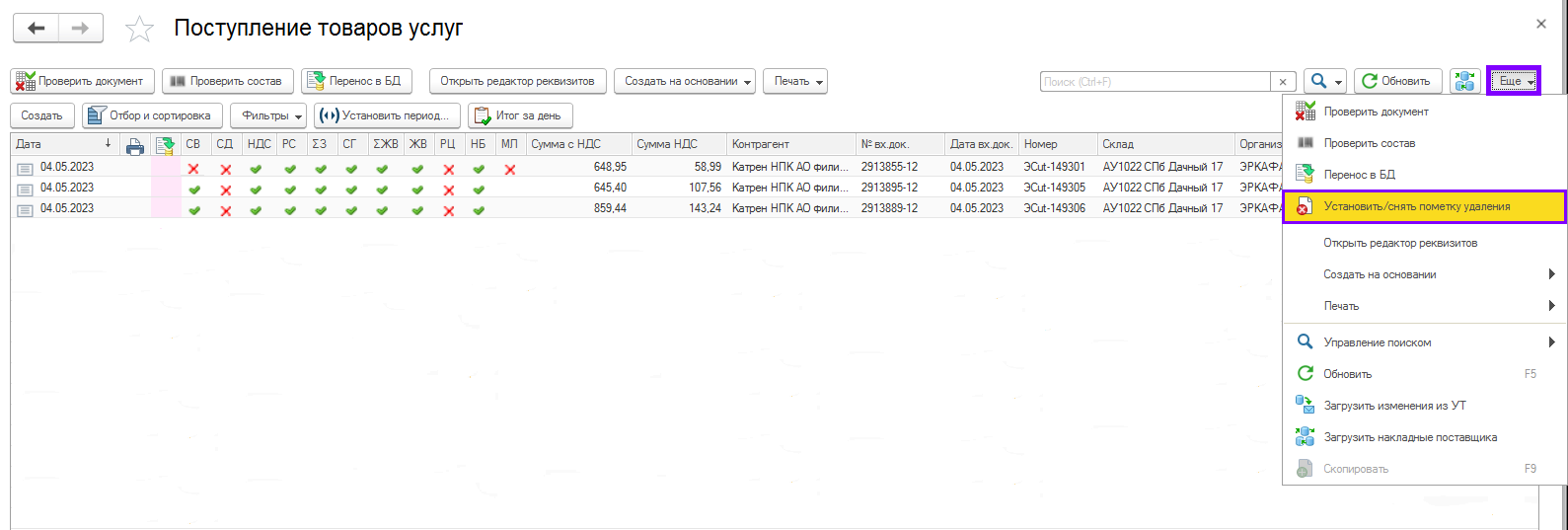
Task: Click the supplier invoices load toolbar icon
Action: pyautogui.click(x=1464, y=81)
